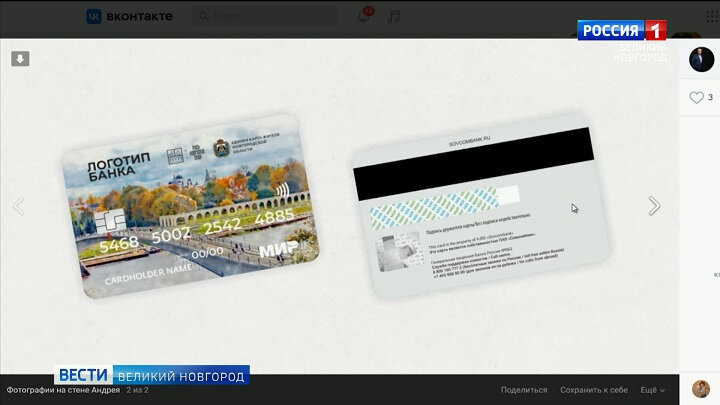Expand the Ещё dropdown menu
Screen dimensions: 720x405
[x=652, y=390]
